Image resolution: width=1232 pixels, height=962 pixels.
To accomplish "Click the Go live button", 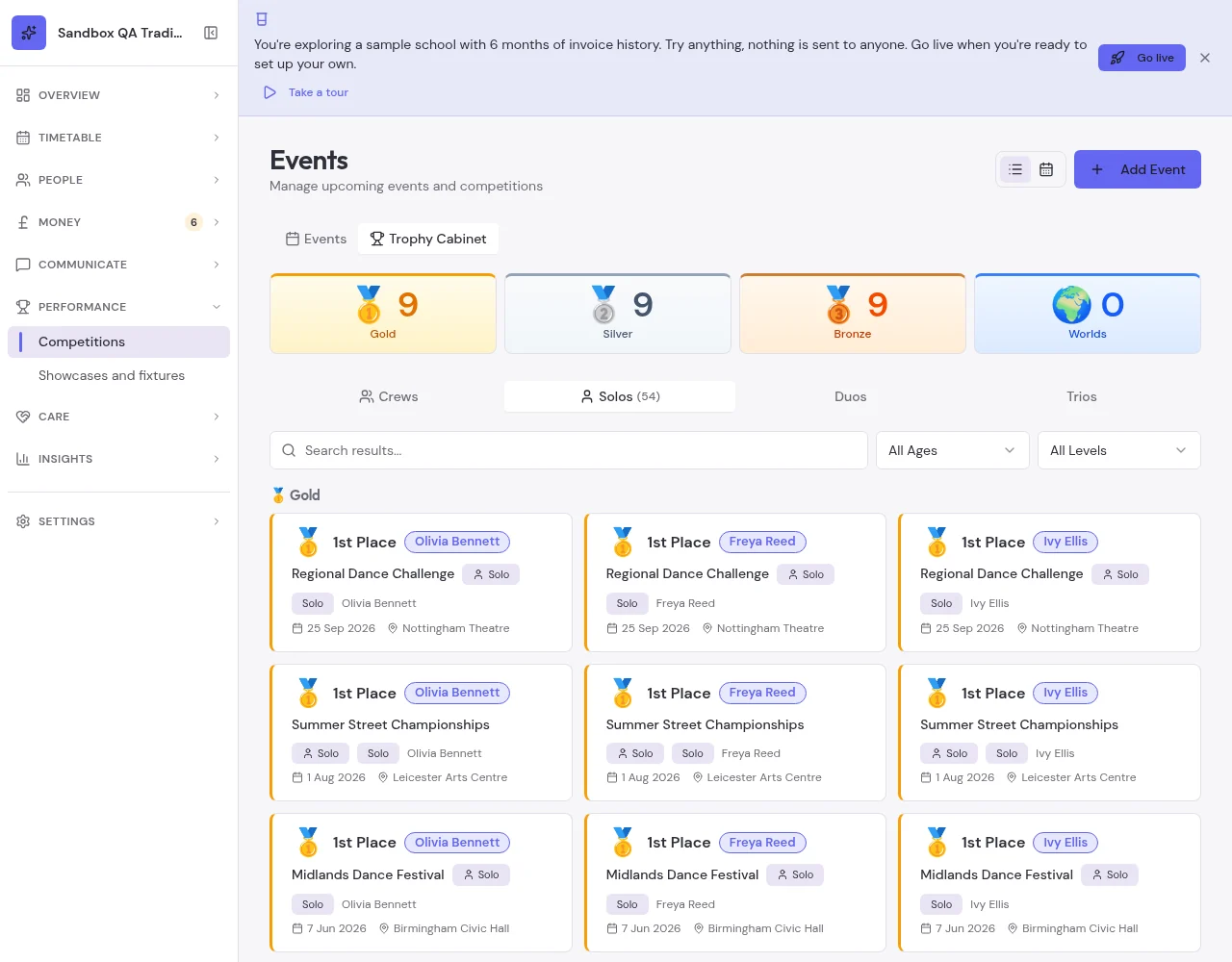I will point(1142,58).
